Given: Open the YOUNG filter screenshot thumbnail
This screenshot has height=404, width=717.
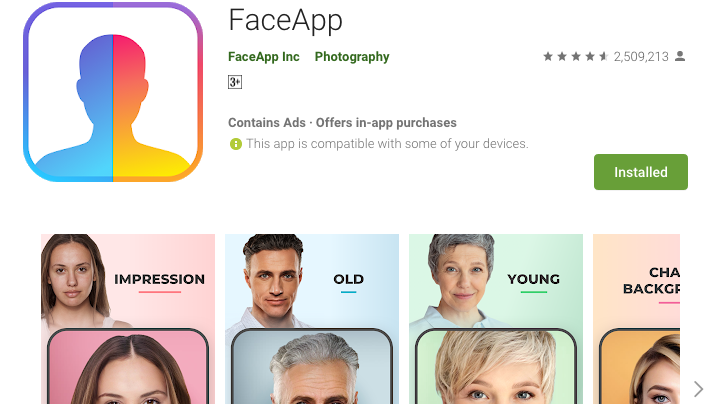Looking at the screenshot, I should 496,319.
